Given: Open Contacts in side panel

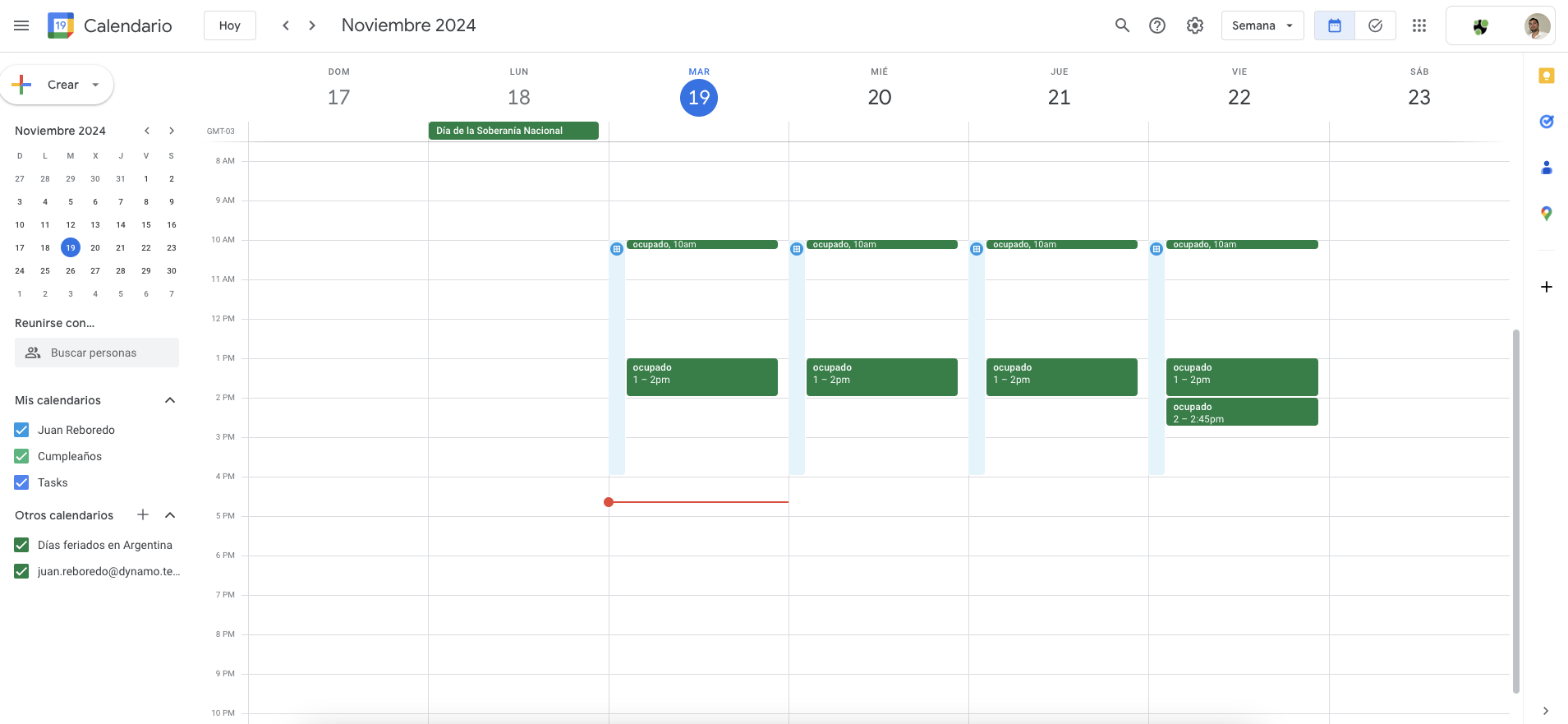Looking at the screenshot, I should click(x=1547, y=168).
